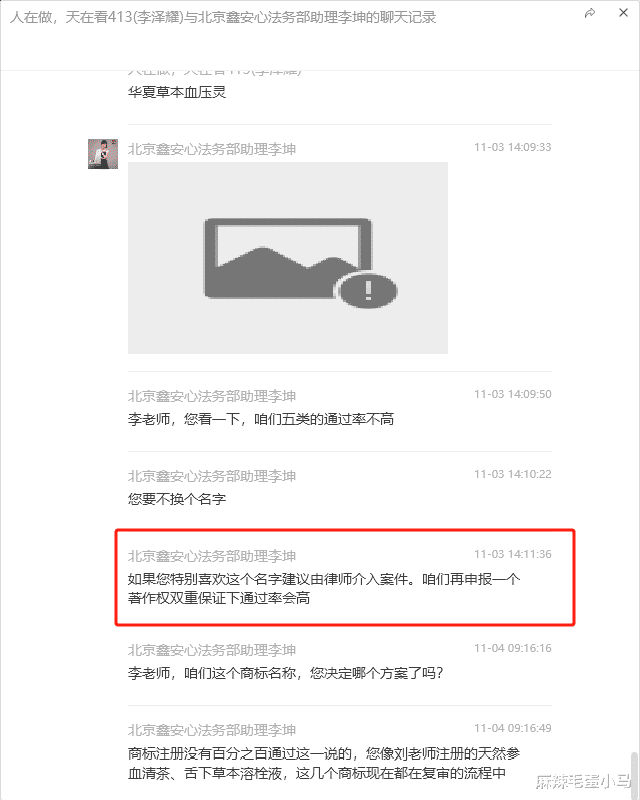Select message about 商标注册没有百分之百通过
This screenshot has height=800, width=640.
tap(324, 763)
